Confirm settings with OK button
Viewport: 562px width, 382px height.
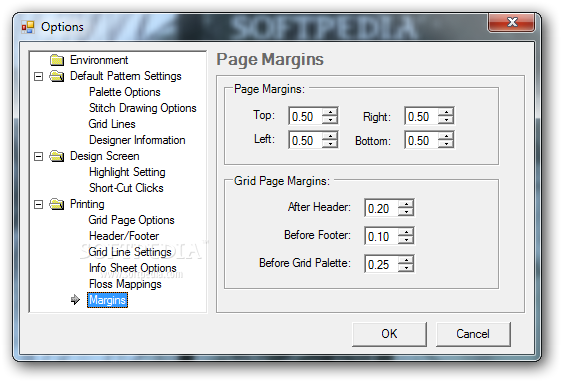[x=389, y=334]
